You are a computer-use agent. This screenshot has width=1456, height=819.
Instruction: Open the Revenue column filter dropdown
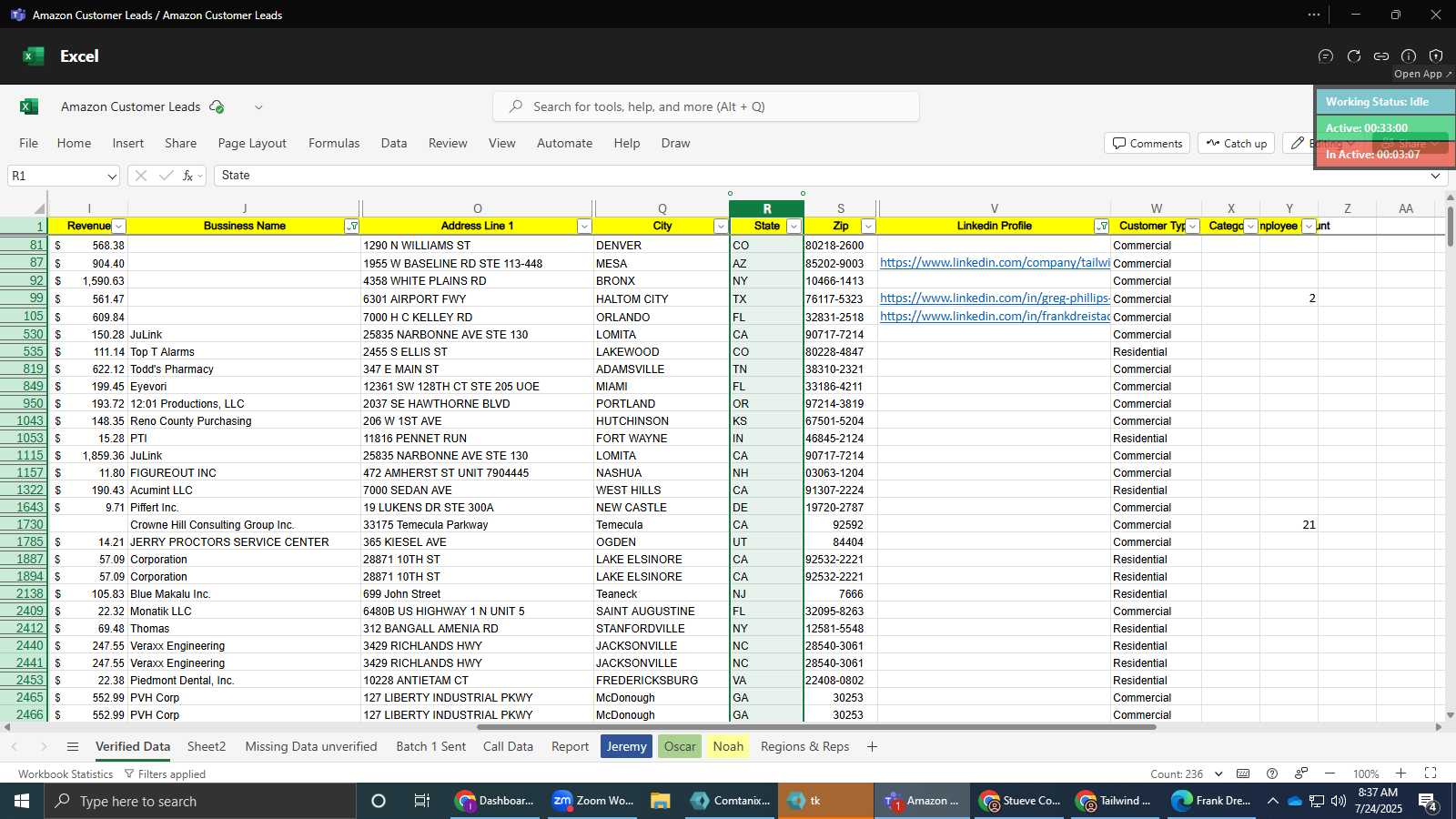coord(118,227)
